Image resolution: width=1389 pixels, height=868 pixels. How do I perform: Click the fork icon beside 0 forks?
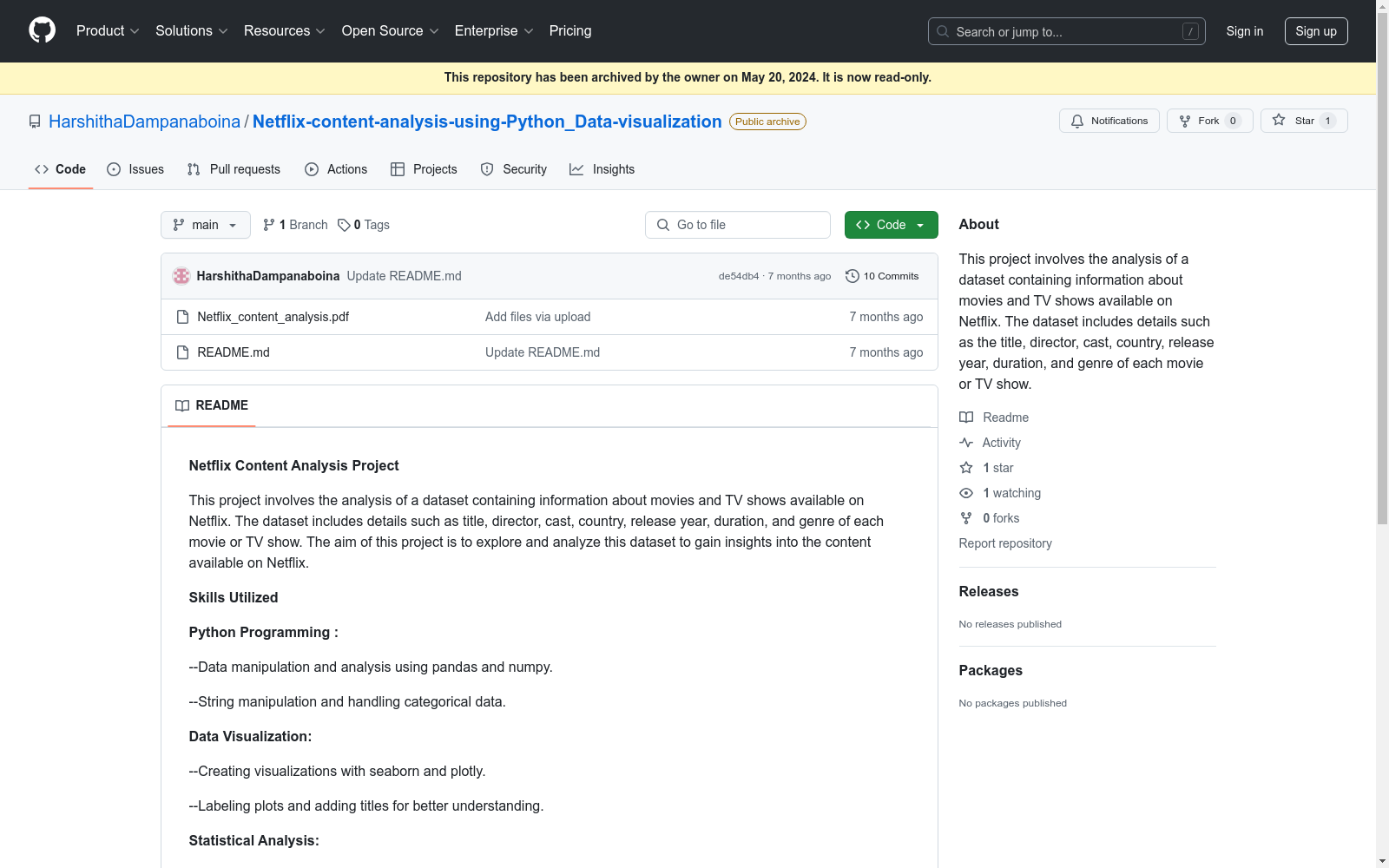point(966,518)
